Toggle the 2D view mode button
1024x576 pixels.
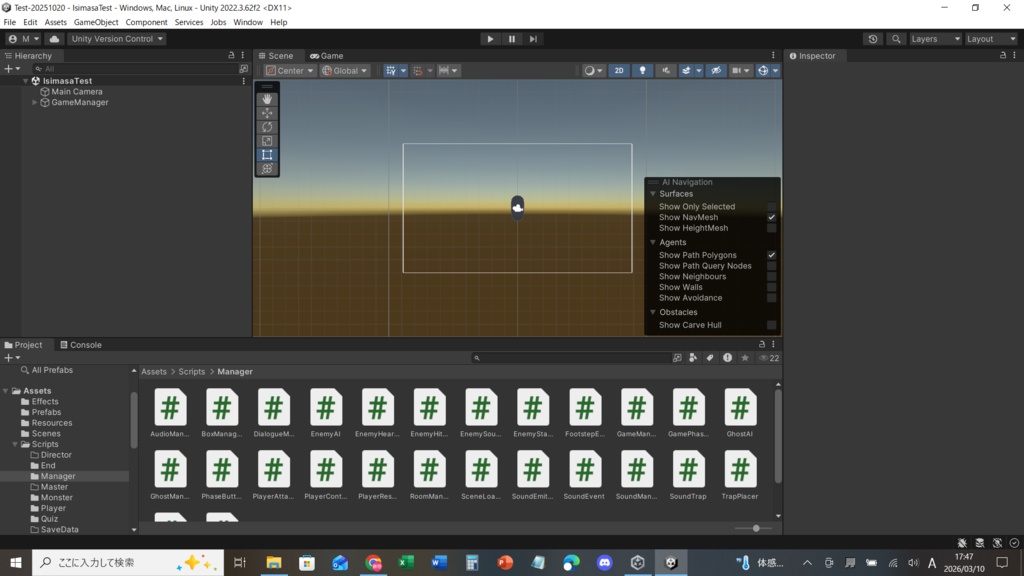619,71
